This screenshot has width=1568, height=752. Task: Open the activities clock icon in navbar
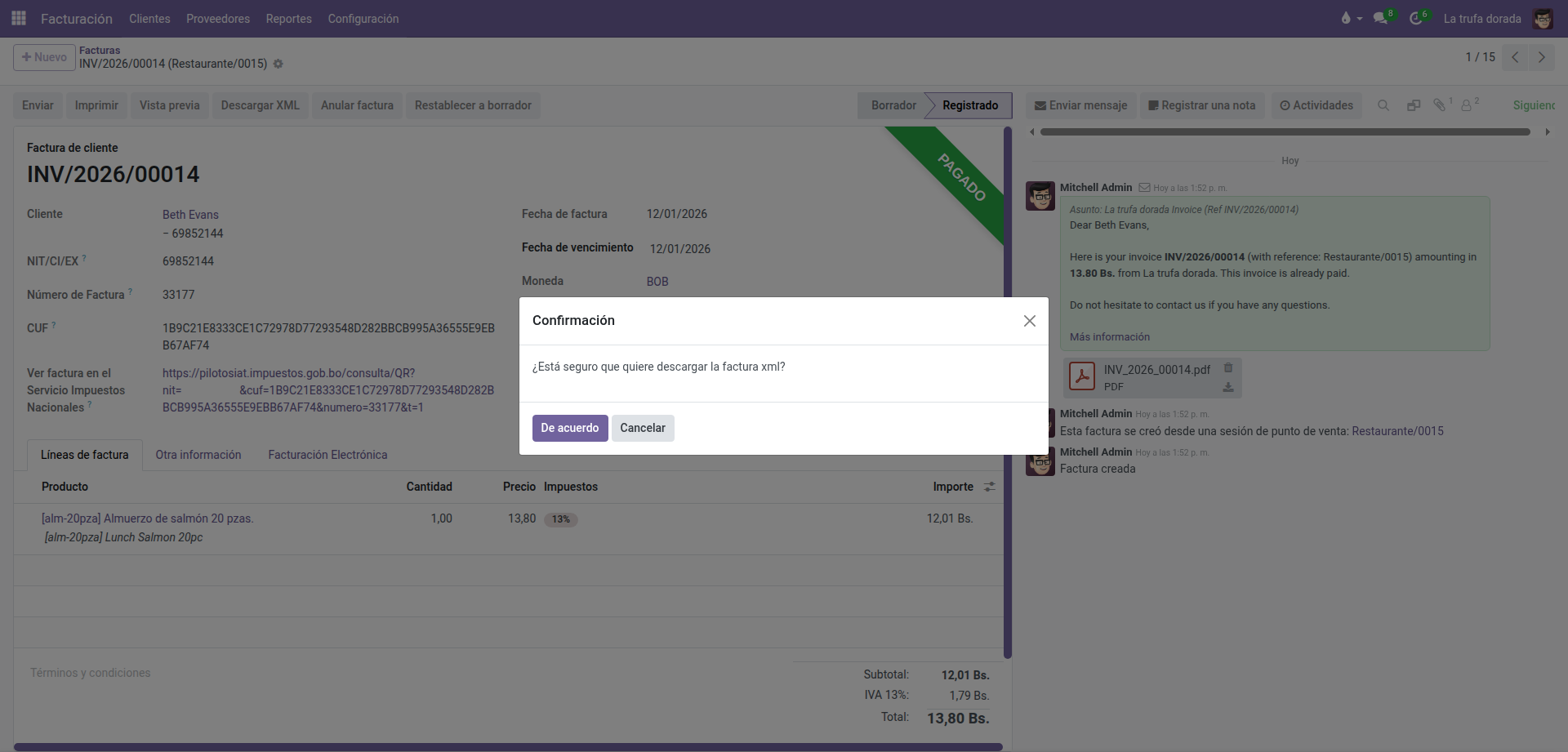(1416, 18)
